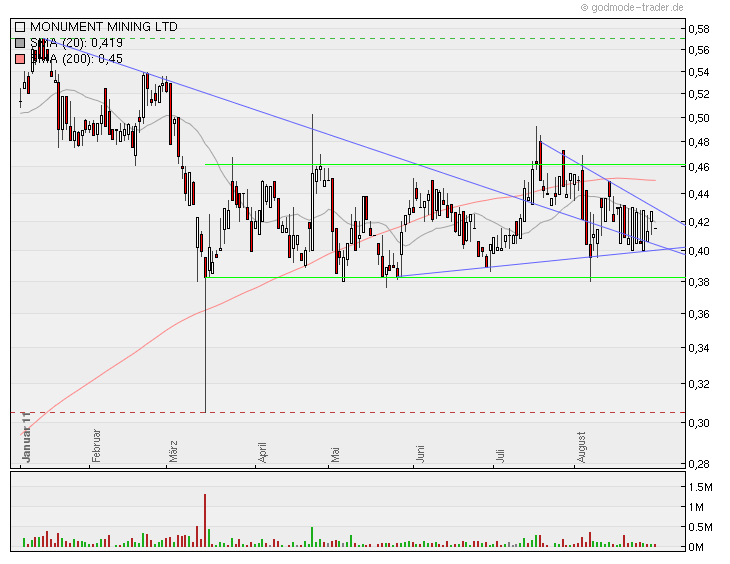Screen dimensions: 730x564
Task: Click the März month label
Action: [173, 451]
